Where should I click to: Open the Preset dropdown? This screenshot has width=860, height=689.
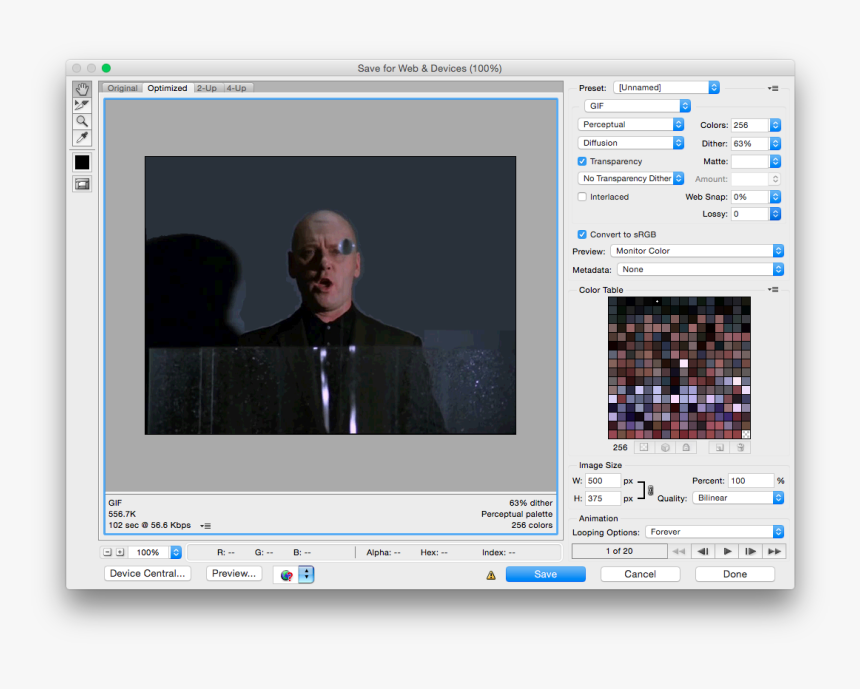(666, 88)
